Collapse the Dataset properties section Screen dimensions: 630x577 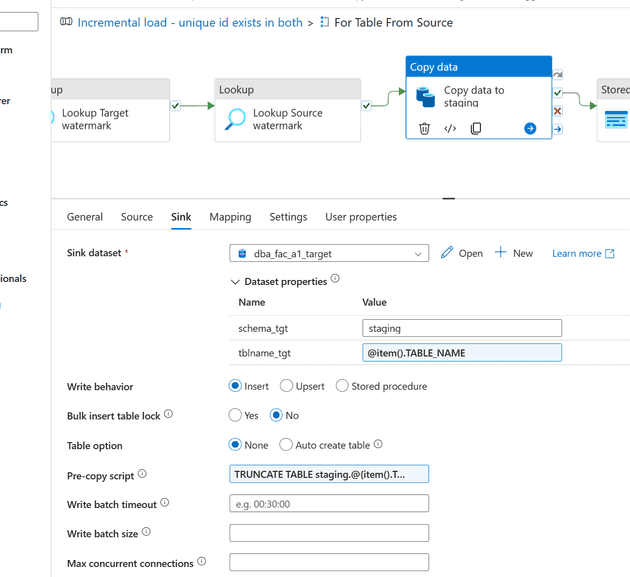236,282
